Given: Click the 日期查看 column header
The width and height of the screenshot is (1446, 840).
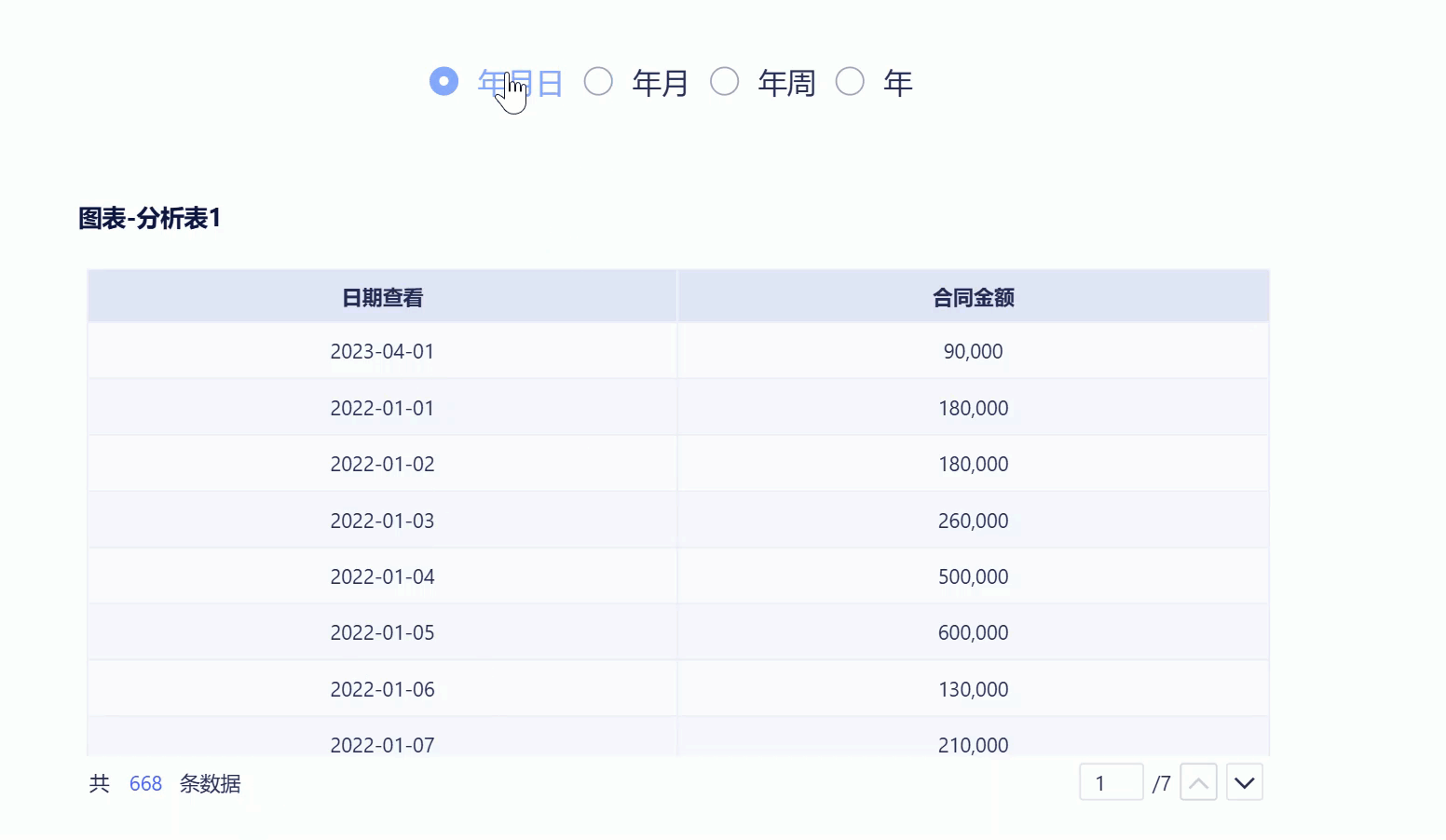Looking at the screenshot, I should point(382,298).
